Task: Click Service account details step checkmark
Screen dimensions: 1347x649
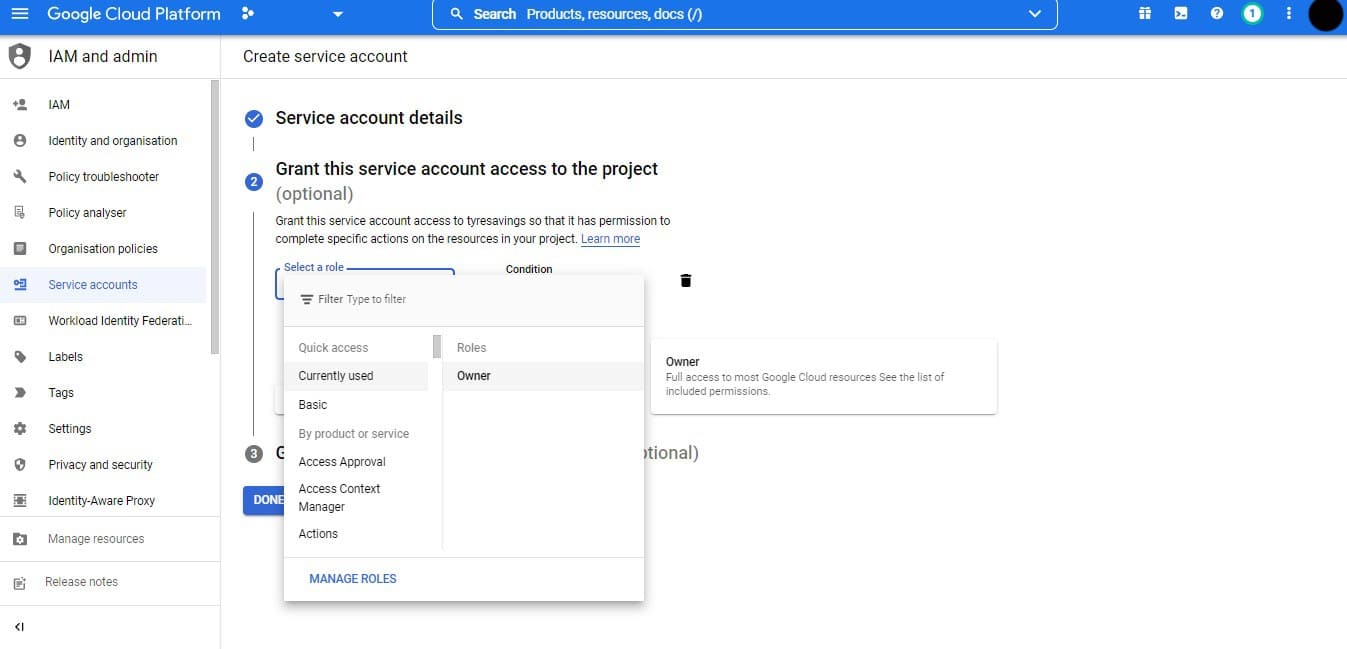Action: [x=254, y=118]
